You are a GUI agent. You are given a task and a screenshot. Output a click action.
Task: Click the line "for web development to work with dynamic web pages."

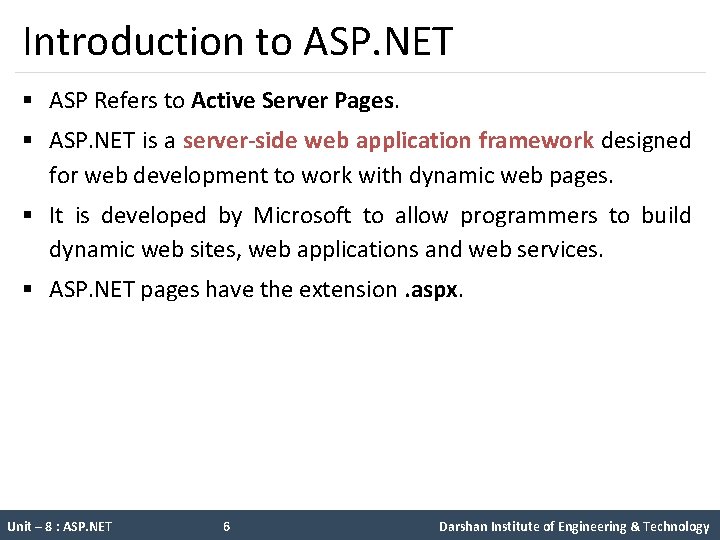[331, 176]
